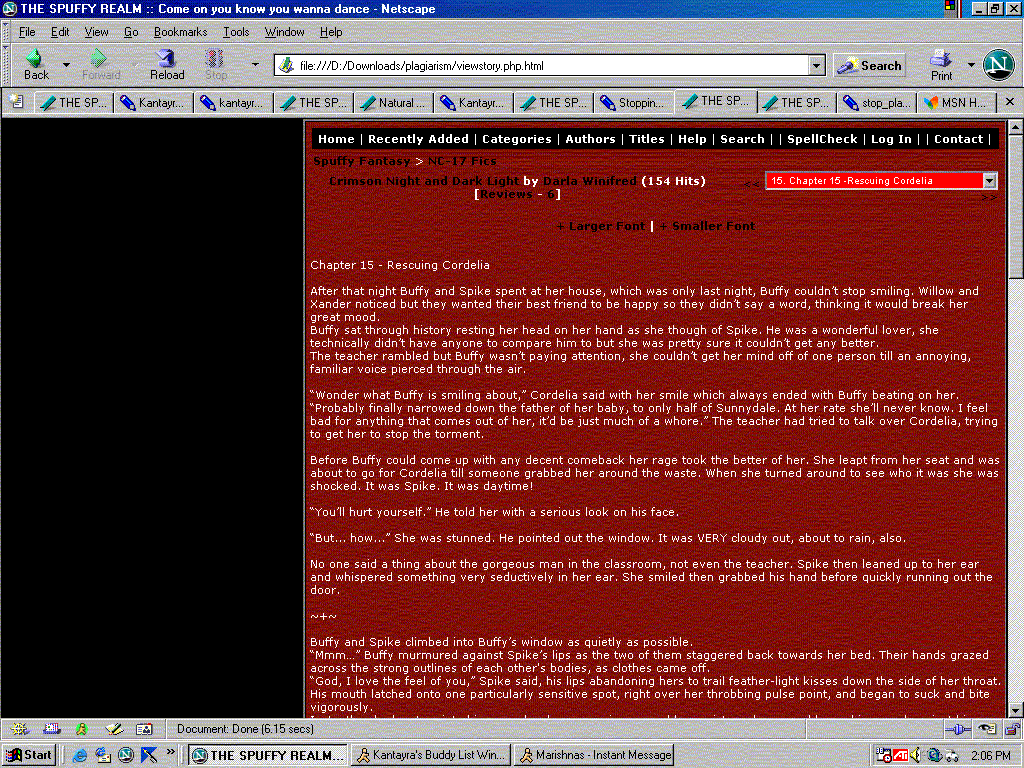Go back with the Back arrow

(x=36, y=65)
